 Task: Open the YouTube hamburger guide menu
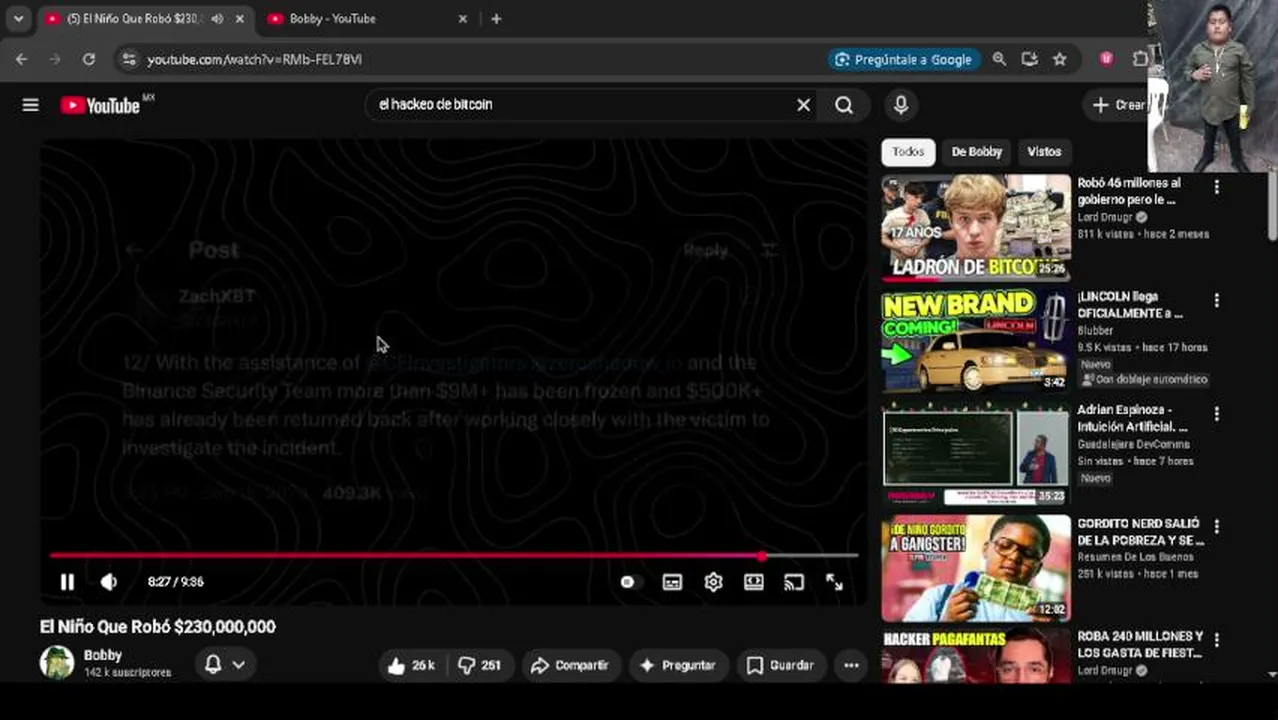coord(30,105)
